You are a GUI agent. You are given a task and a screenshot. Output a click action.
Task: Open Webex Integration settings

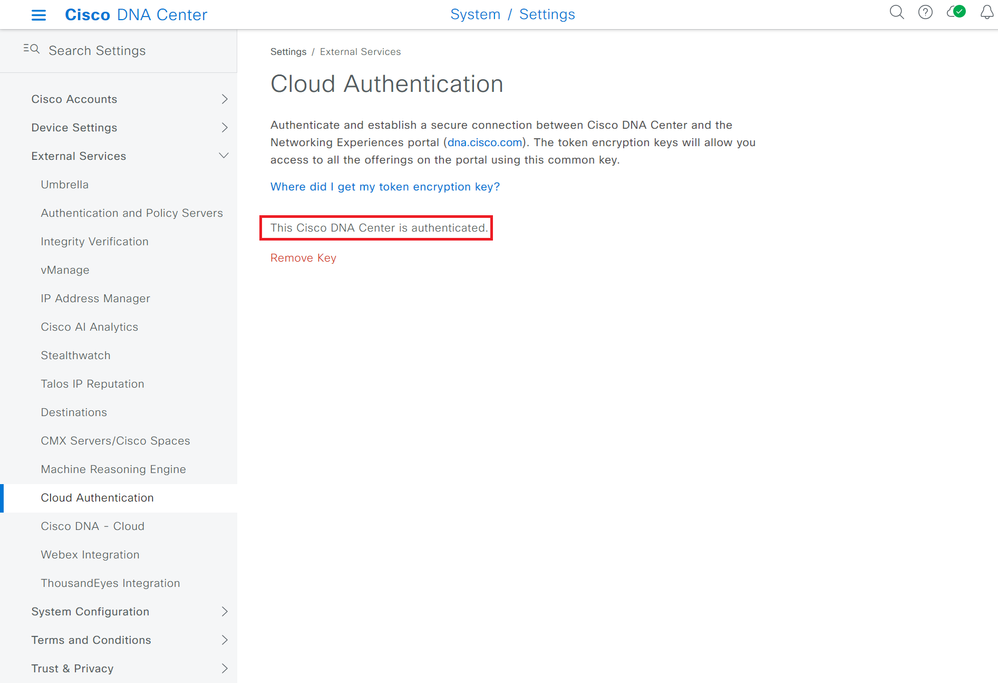point(90,554)
